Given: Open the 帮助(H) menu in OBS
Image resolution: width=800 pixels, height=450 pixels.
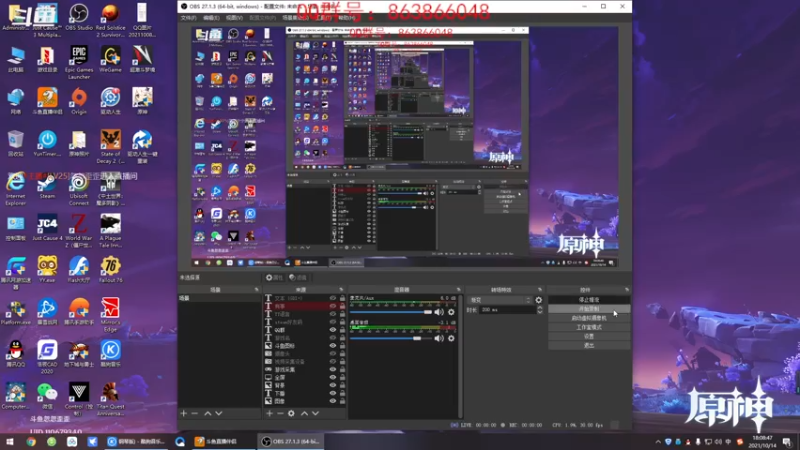Looking at the screenshot, I should [347, 18].
